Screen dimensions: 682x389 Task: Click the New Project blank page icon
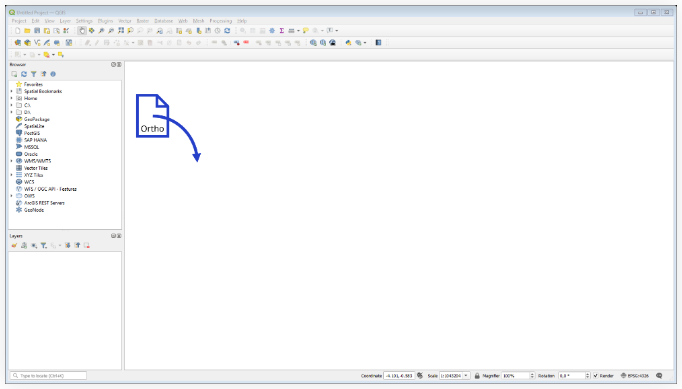point(17,30)
